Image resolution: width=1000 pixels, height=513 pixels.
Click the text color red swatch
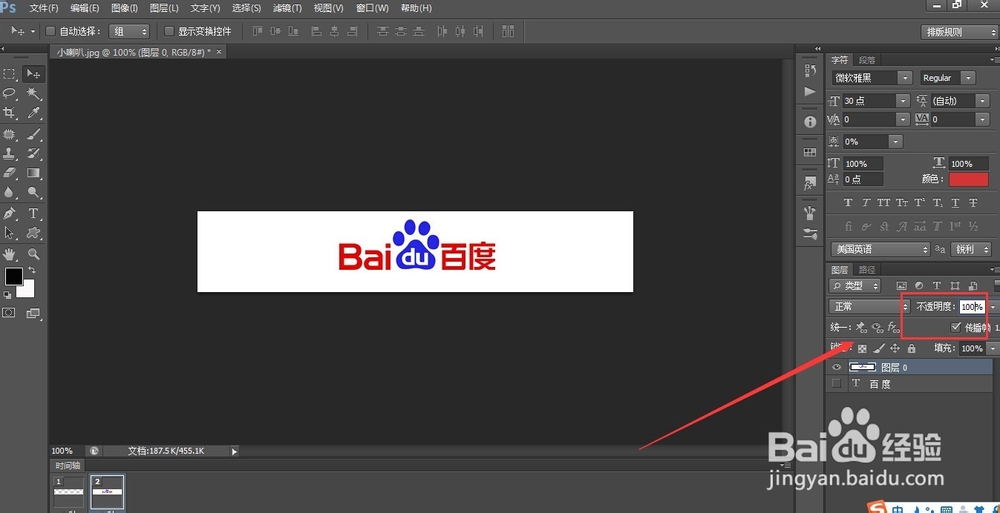[x=969, y=179]
